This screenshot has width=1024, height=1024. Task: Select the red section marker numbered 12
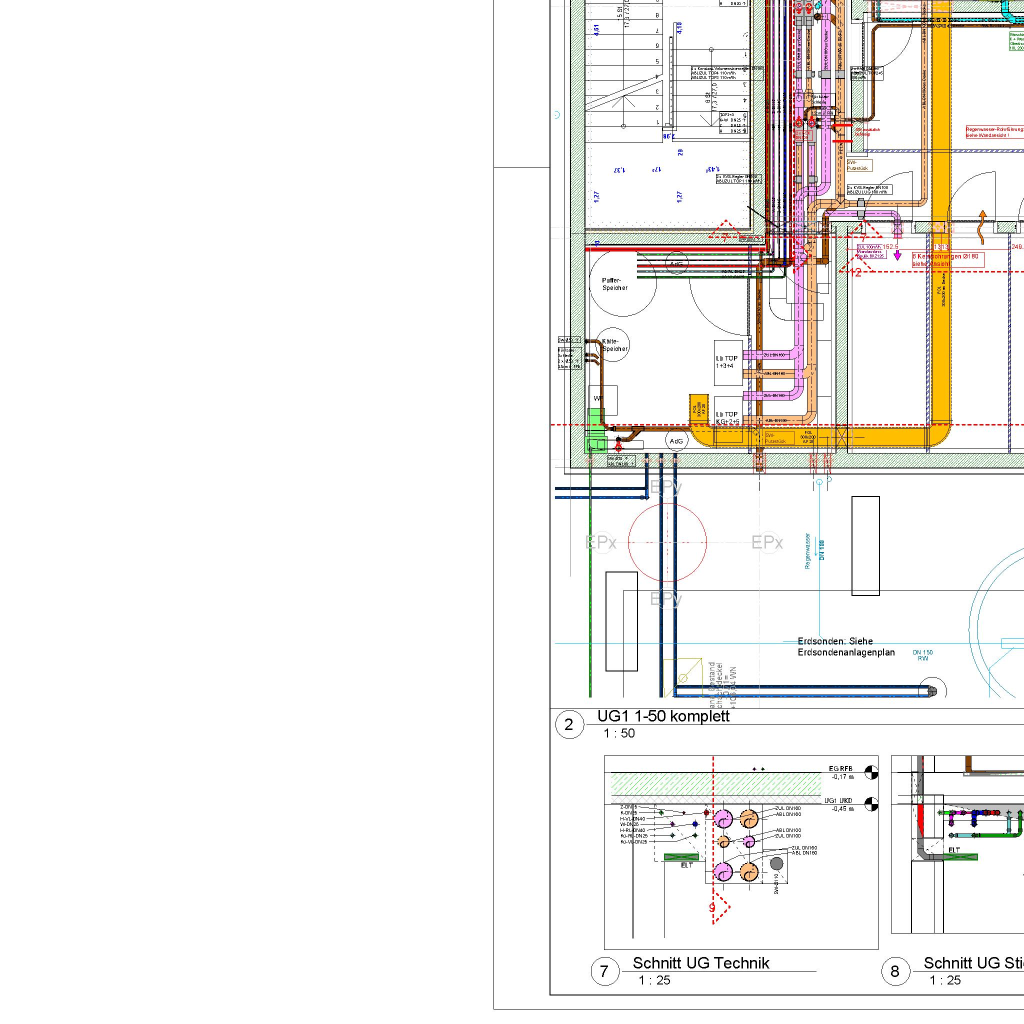pos(851,269)
